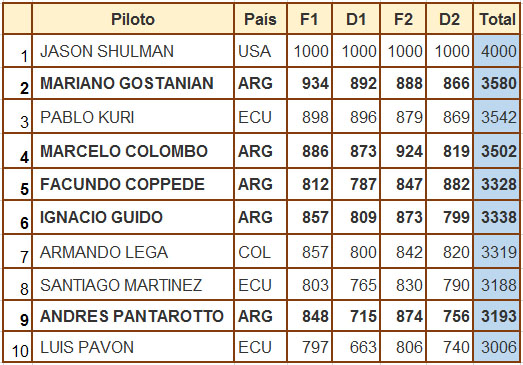
Task: Click the ANDRES PANTAROTTO cell
Action: coord(133,316)
